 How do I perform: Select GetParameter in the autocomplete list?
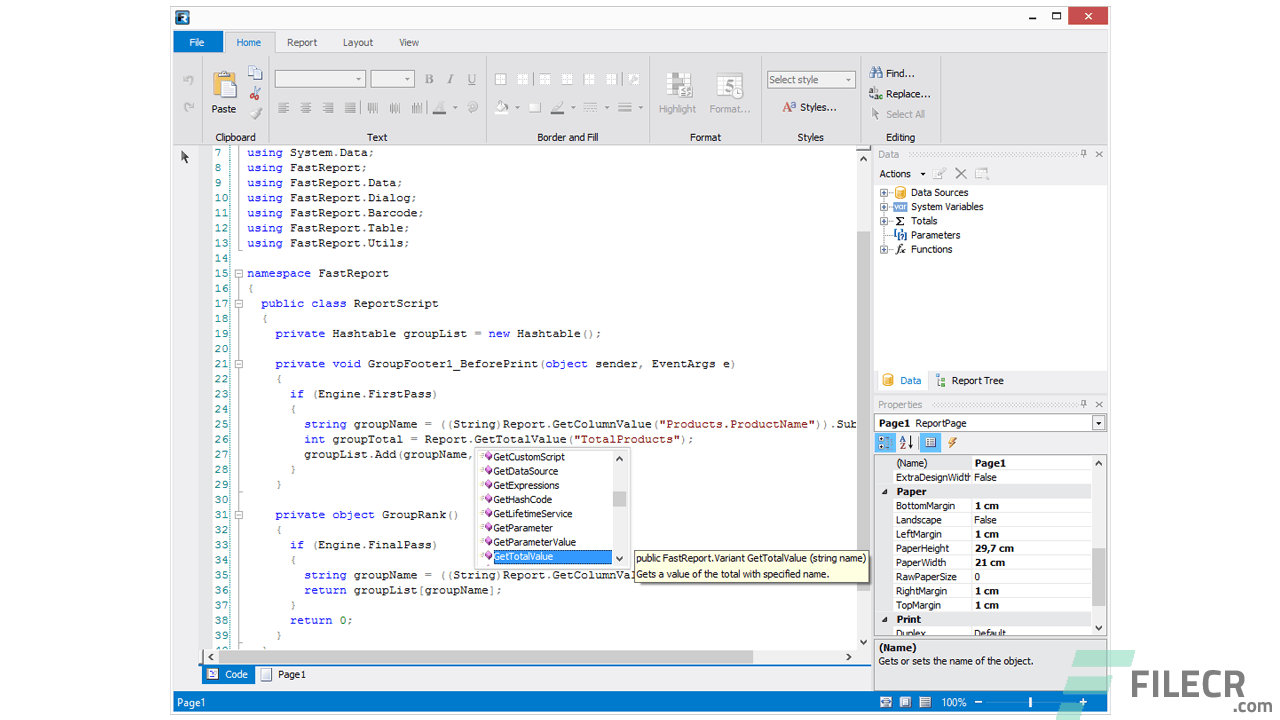click(523, 528)
